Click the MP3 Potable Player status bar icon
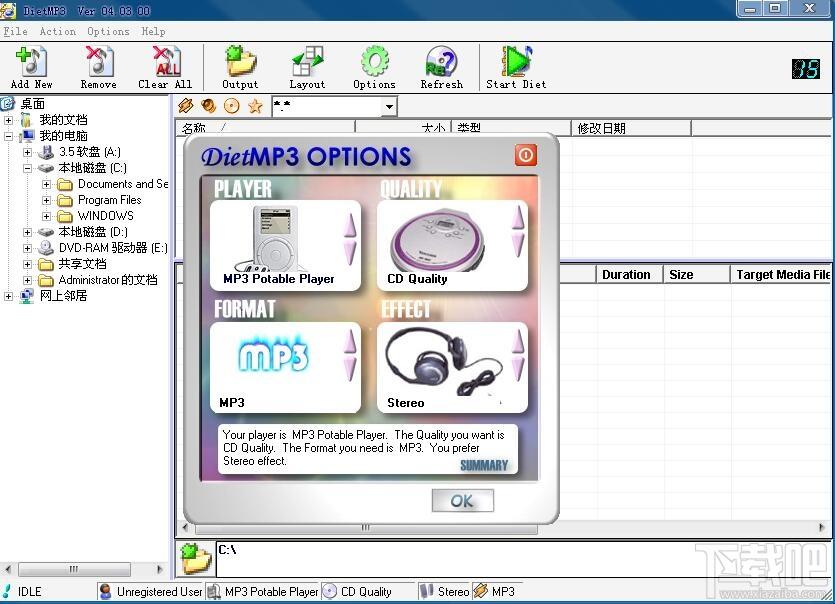 pos(214,591)
